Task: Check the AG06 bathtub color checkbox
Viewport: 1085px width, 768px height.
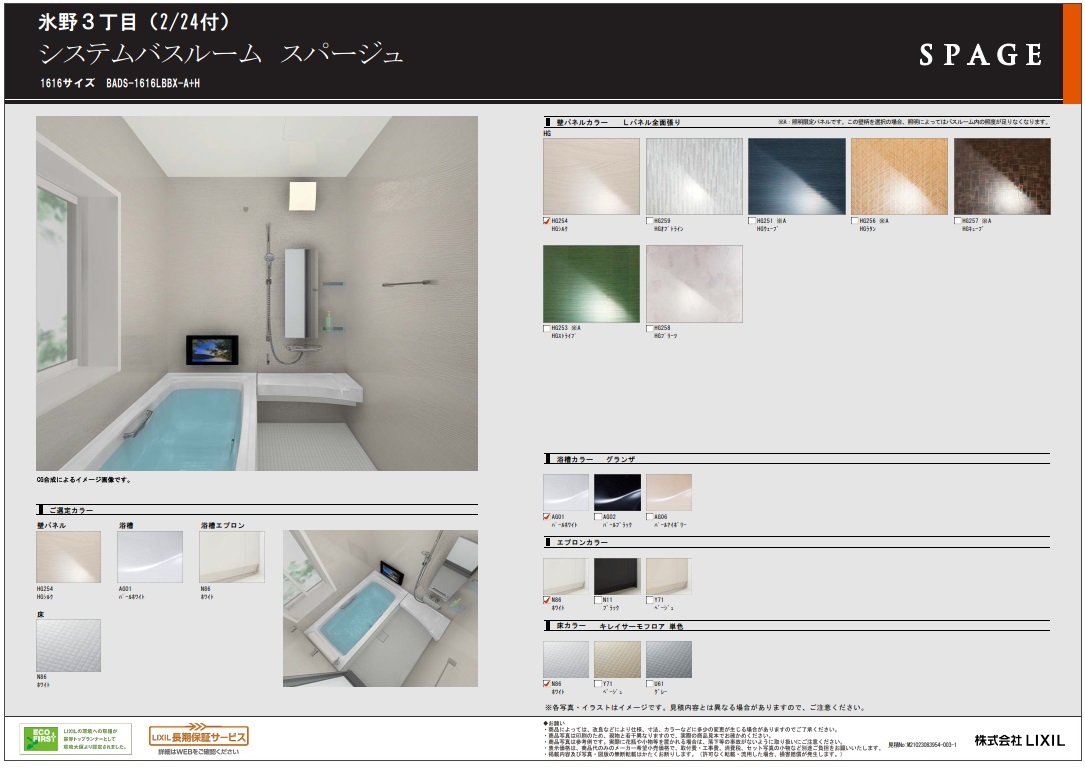Action: (650, 516)
